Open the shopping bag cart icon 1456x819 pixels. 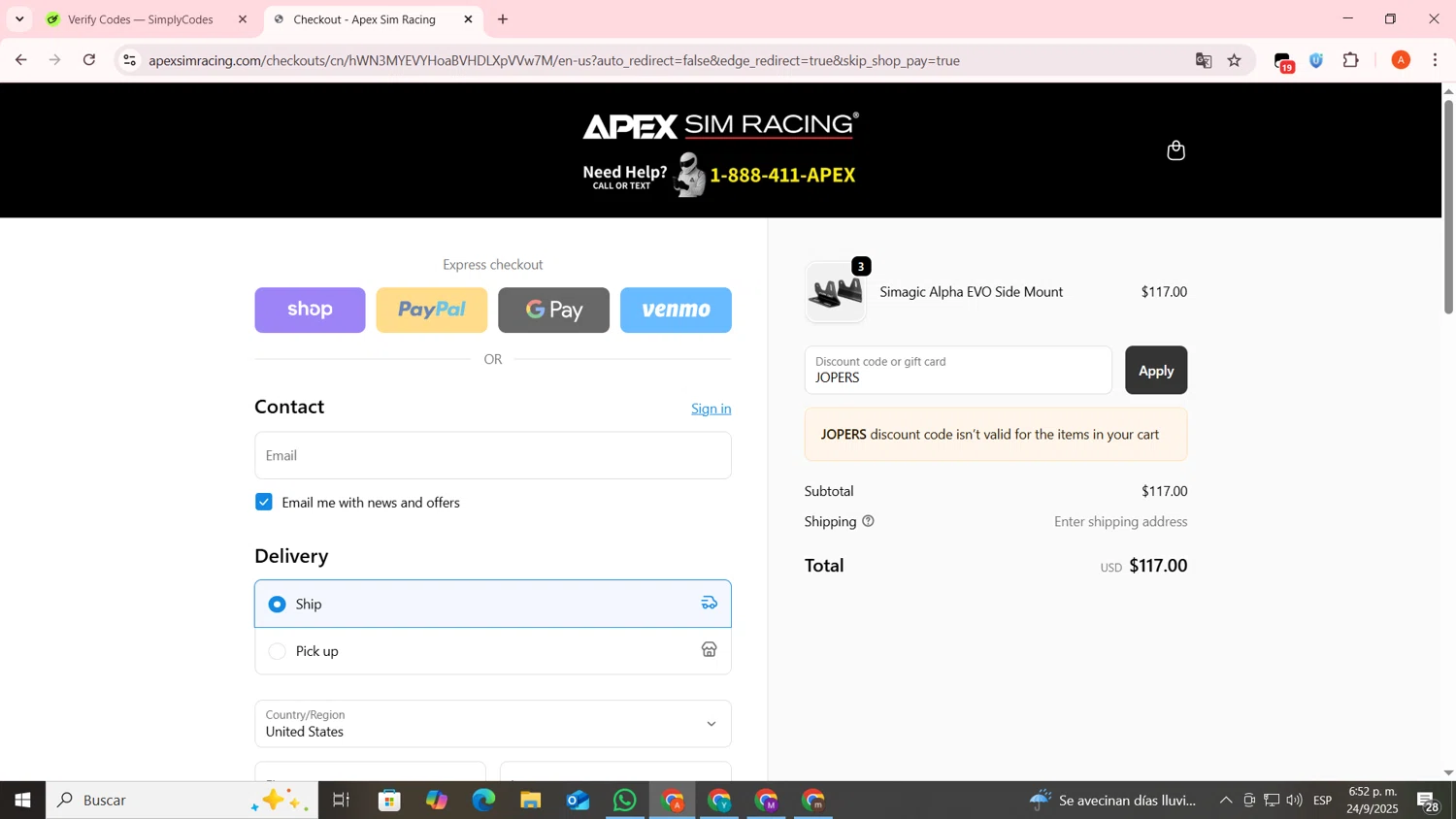pos(1175,150)
